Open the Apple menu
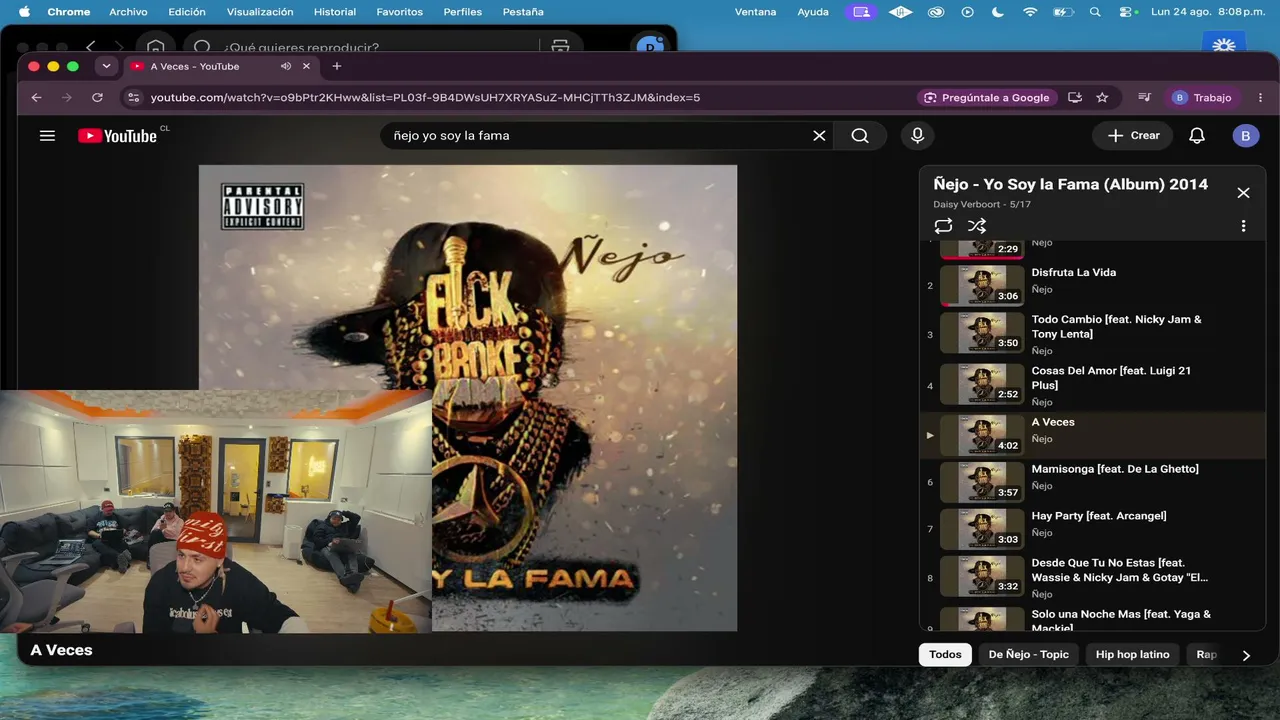The image size is (1280, 720). tap(24, 12)
